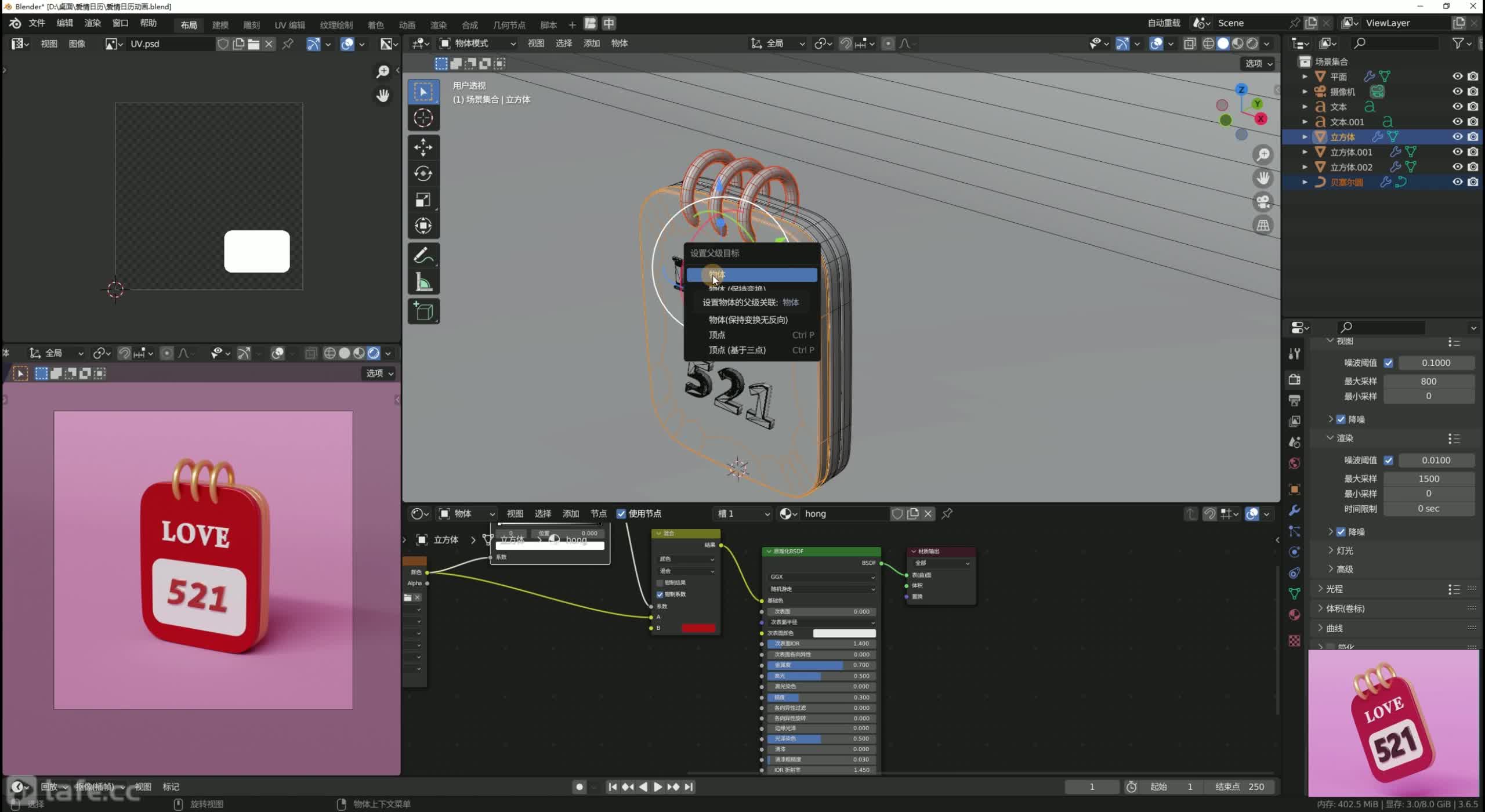Hide the 摄像机 object in viewport
The width and height of the screenshot is (1485, 812).
1457,91
